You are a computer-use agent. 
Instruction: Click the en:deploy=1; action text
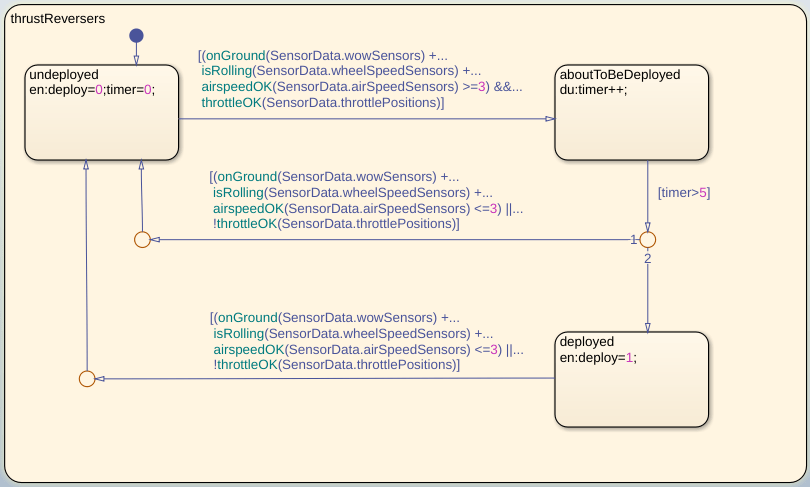[597, 357]
